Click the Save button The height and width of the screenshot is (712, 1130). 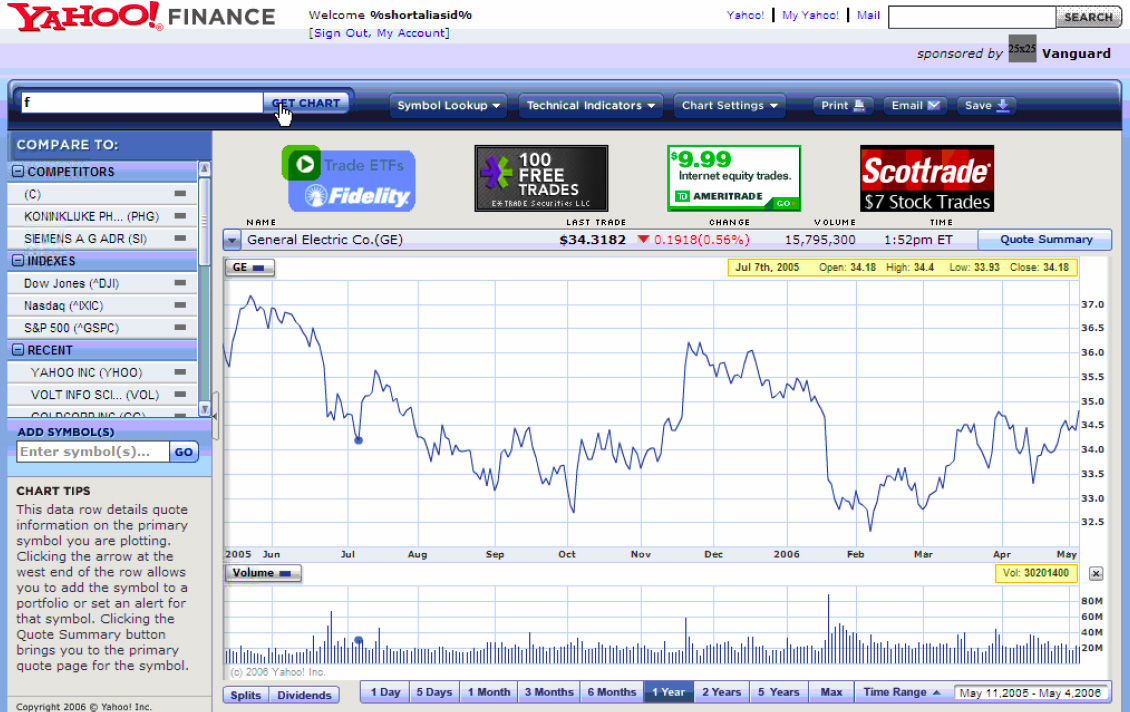987,105
